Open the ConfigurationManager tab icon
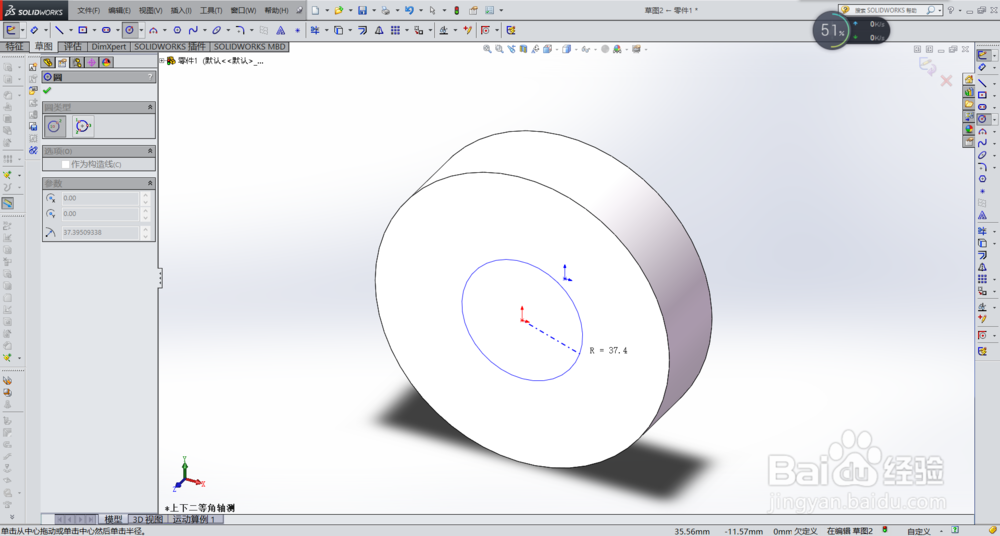 [77, 62]
